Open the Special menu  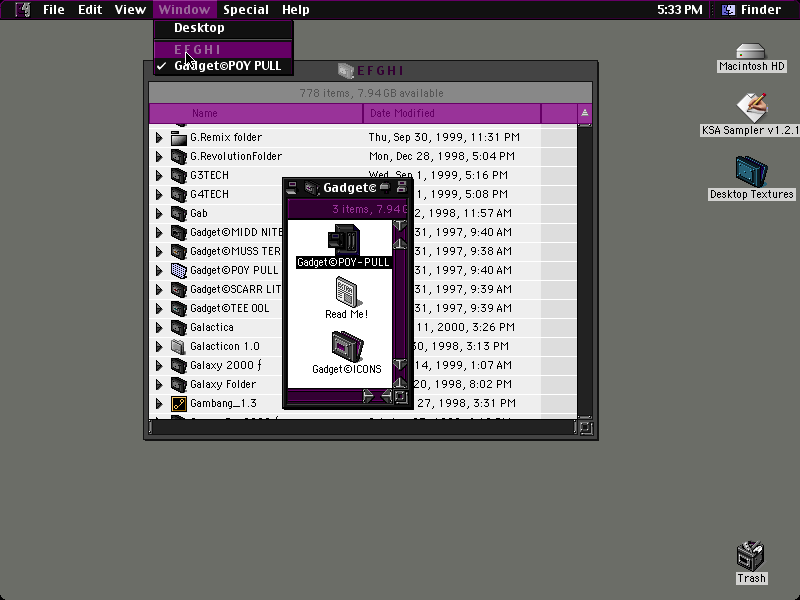245,9
